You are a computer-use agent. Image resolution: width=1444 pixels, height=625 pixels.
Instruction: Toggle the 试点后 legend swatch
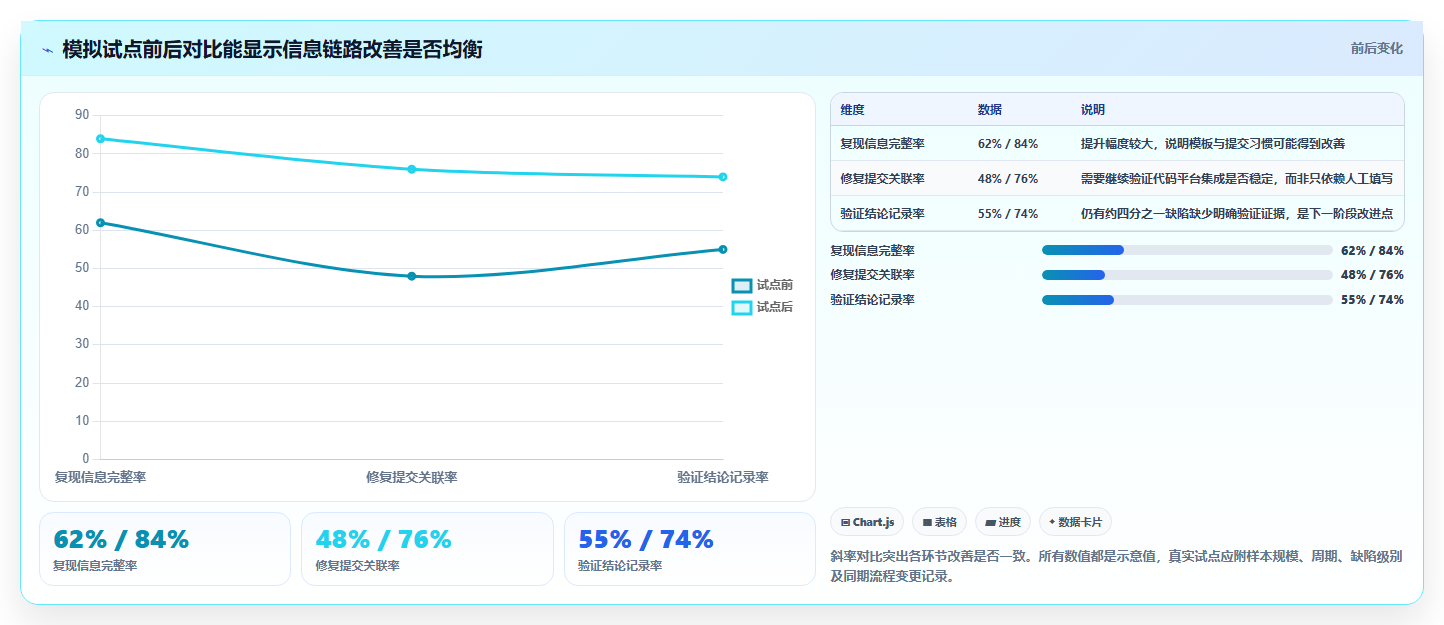click(x=742, y=308)
